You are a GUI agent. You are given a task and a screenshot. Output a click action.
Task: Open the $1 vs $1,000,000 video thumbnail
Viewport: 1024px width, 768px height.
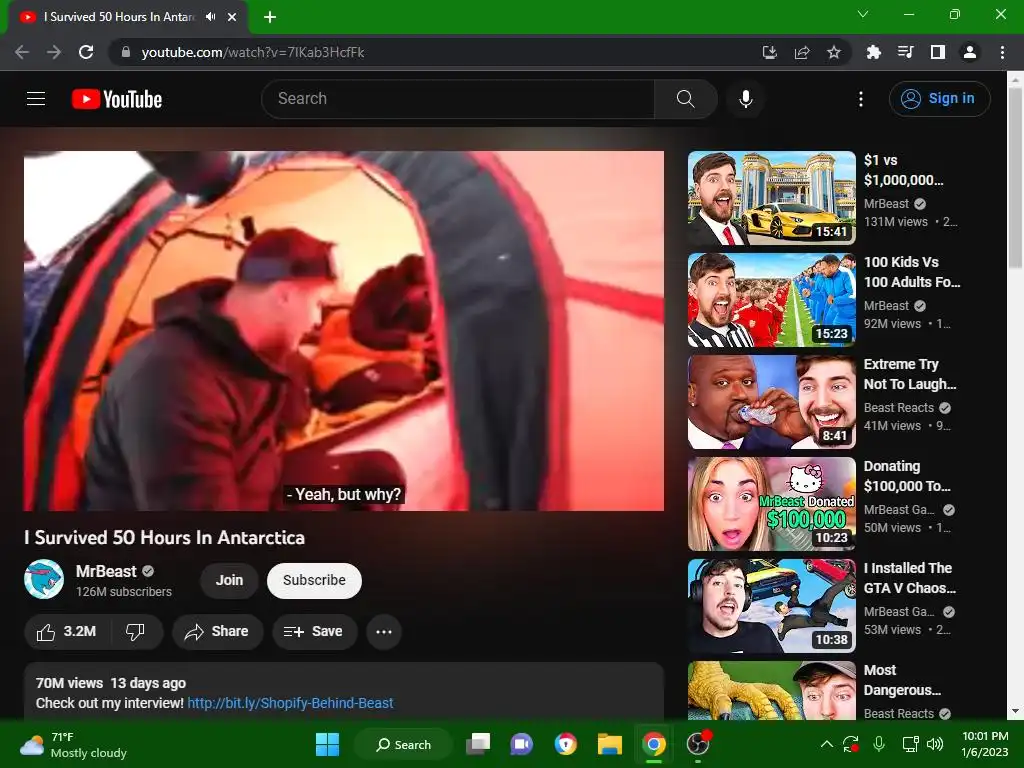(771, 198)
